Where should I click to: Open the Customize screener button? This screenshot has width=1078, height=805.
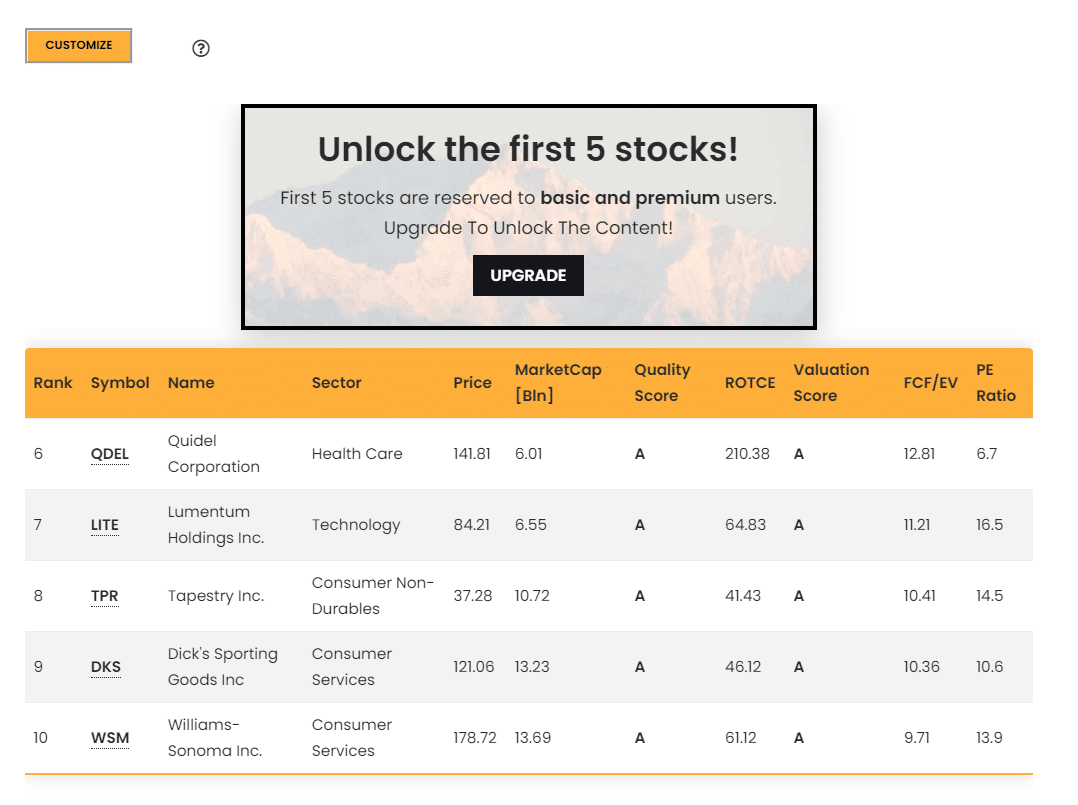click(78, 45)
